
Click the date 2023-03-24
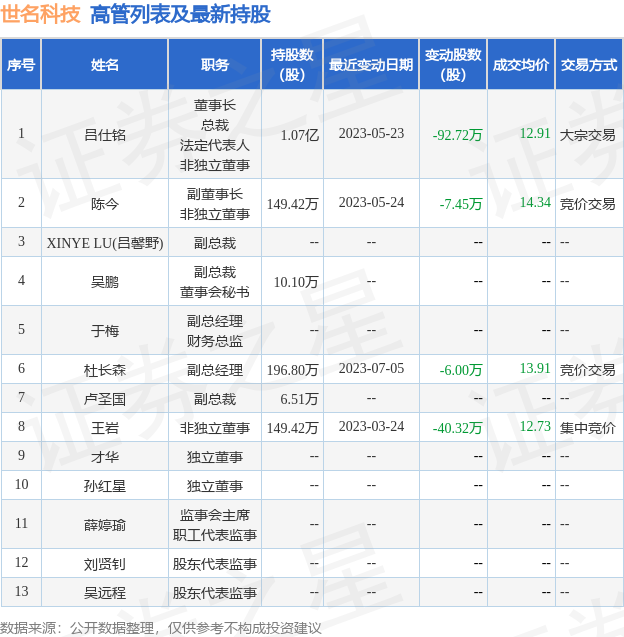tap(371, 427)
